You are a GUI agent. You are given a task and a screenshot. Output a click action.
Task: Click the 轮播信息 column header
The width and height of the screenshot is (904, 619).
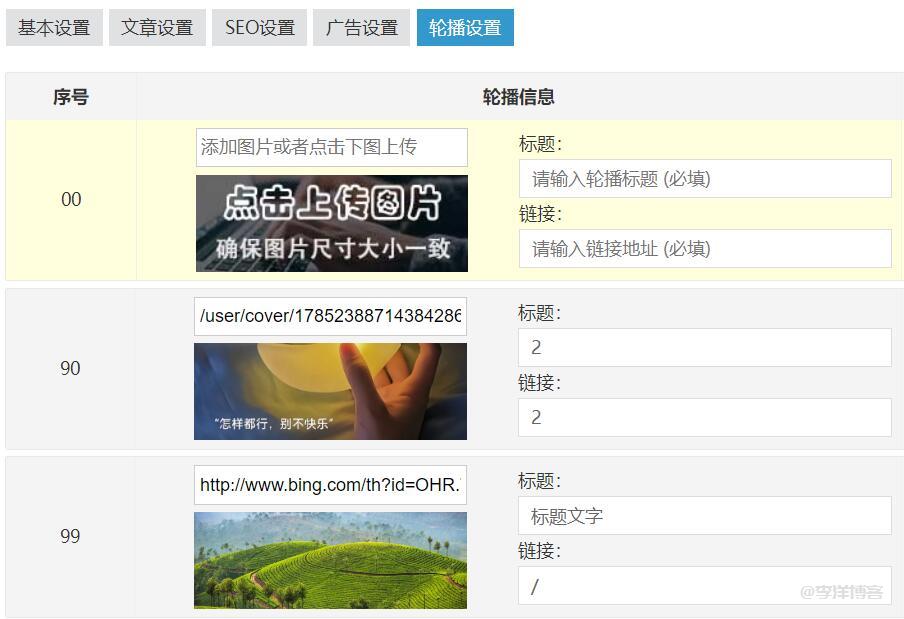pos(518,97)
